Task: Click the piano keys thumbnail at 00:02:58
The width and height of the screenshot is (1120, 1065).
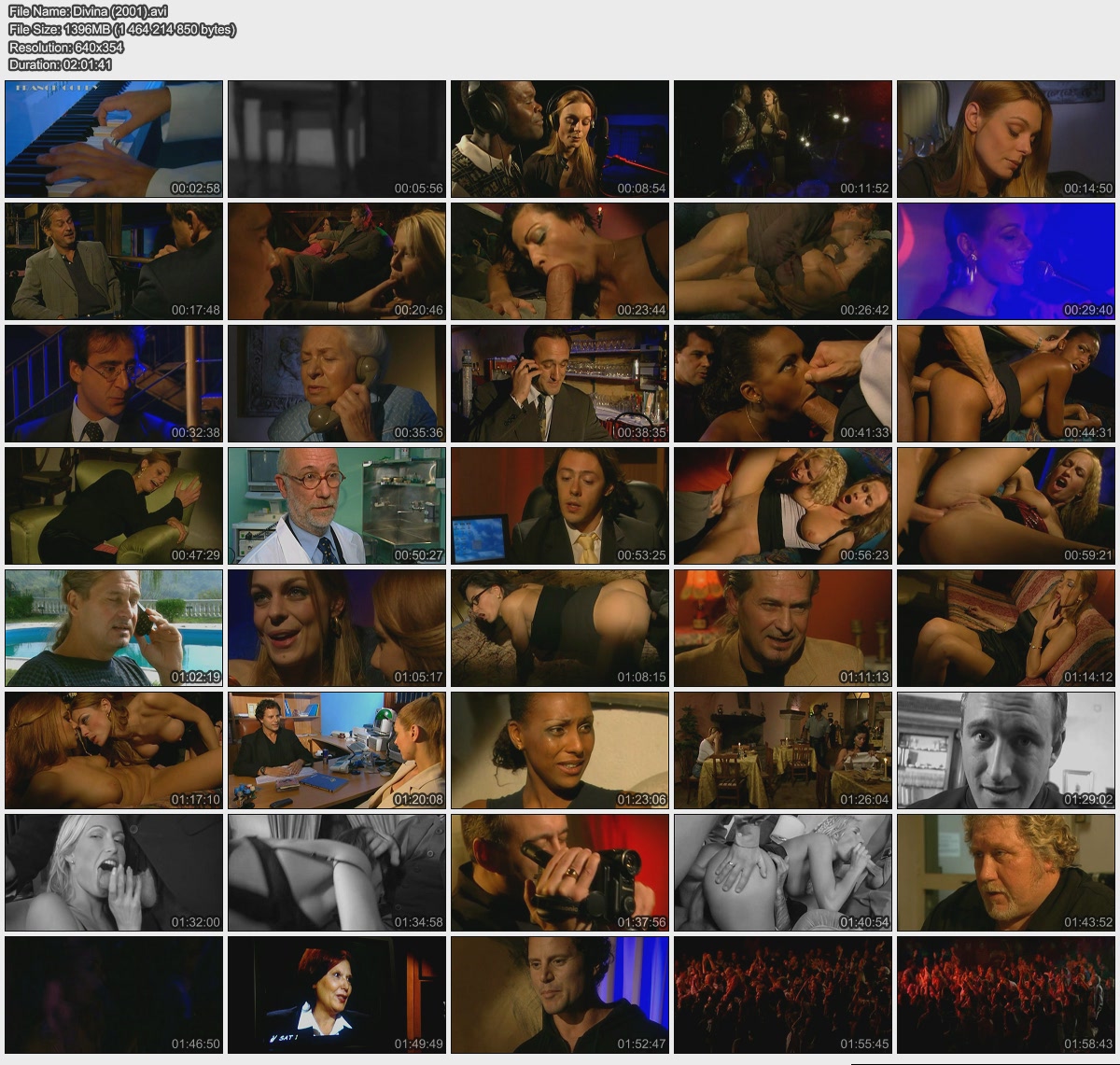Action: click(114, 139)
